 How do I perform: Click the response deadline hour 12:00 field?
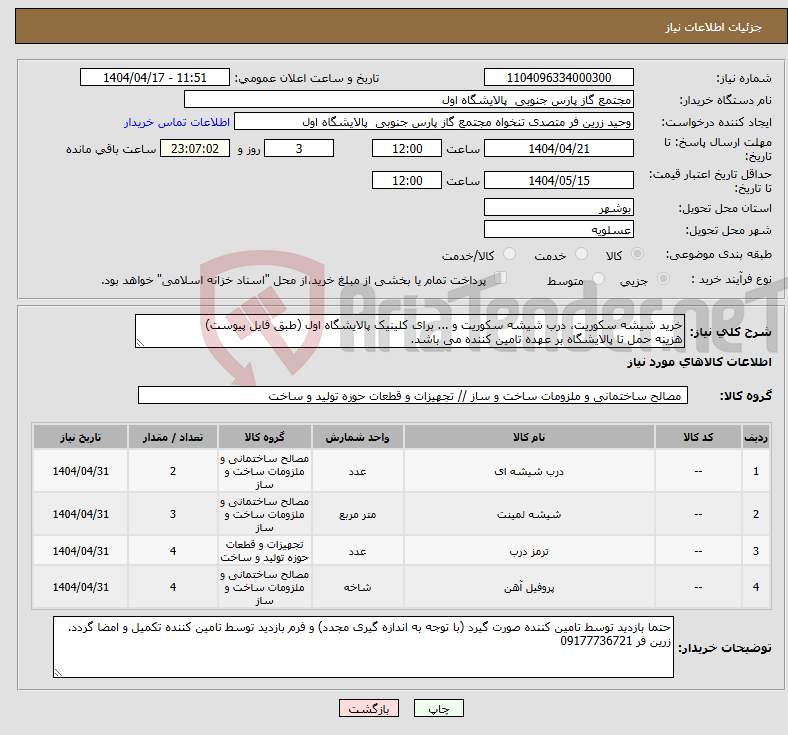point(407,149)
